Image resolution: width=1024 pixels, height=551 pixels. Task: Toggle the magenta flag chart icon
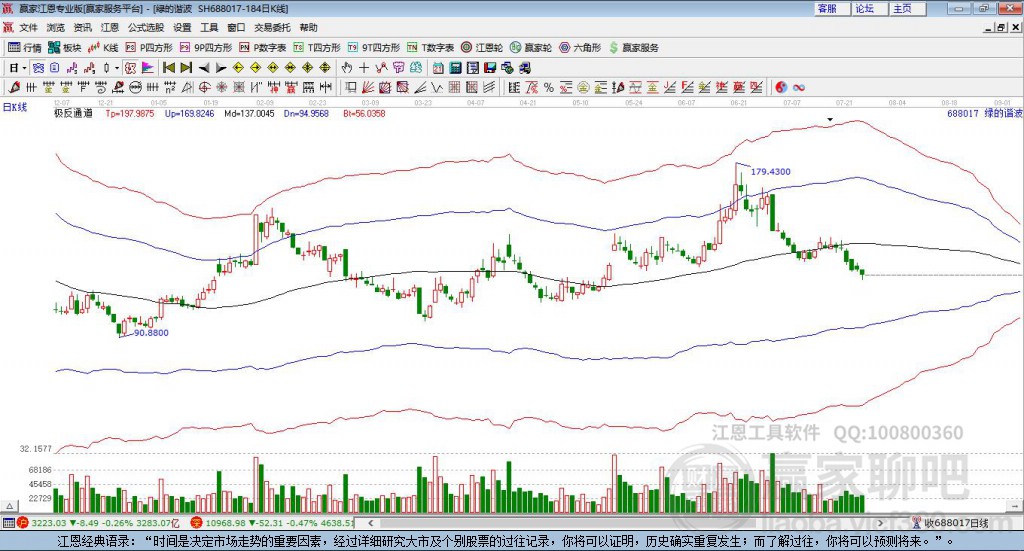point(148,68)
